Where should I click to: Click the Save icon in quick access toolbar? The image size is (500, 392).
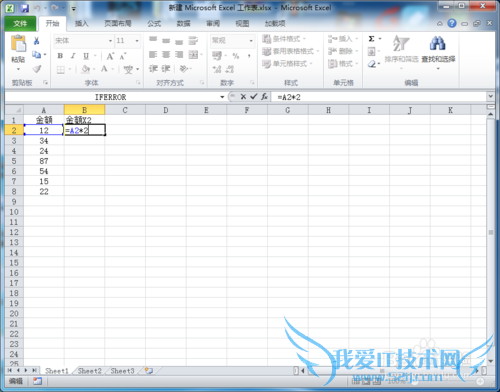24,8
